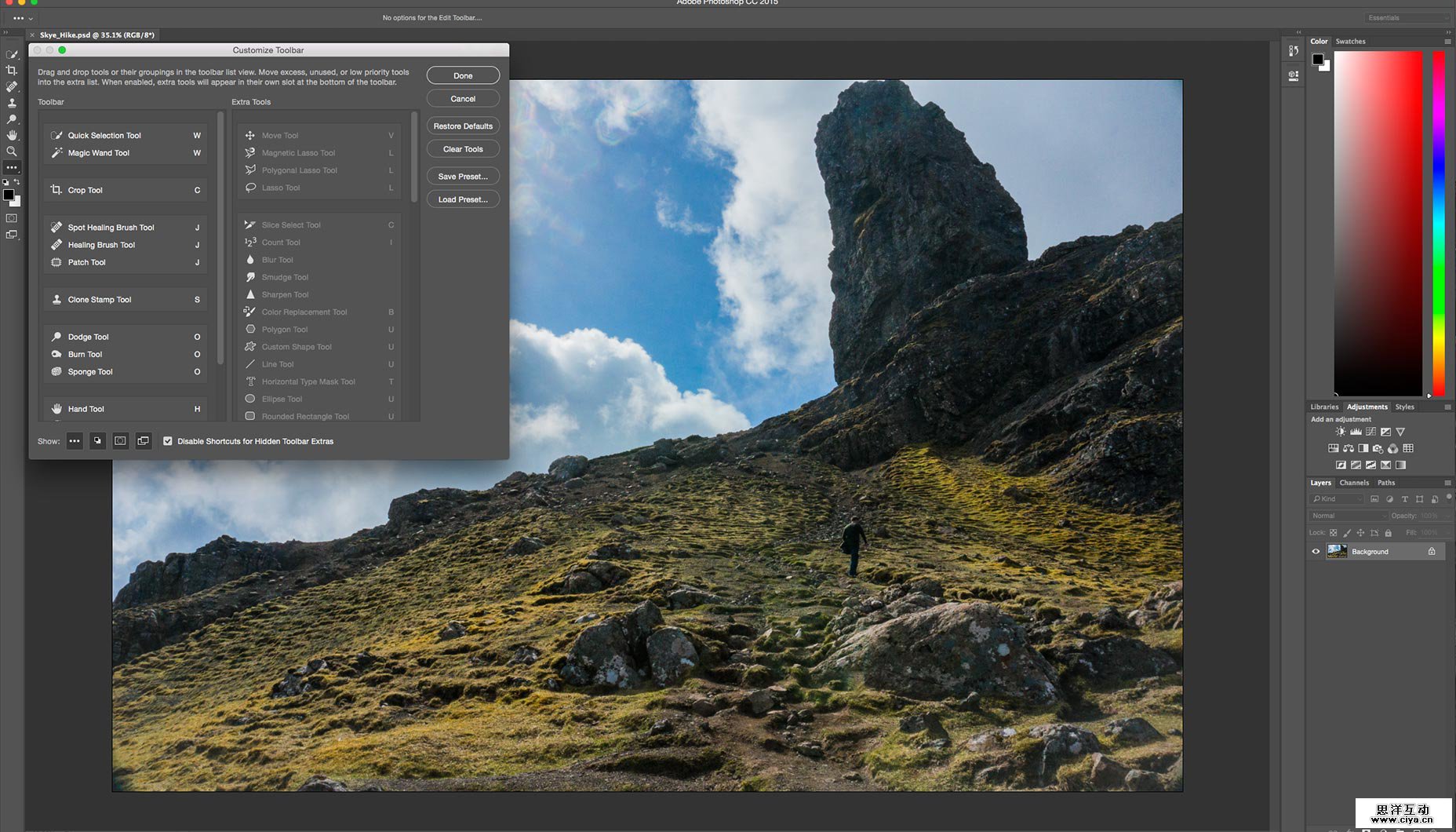
Task: Add a Brightness/Contrast adjustment
Action: pyautogui.click(x=1341, y=432)
